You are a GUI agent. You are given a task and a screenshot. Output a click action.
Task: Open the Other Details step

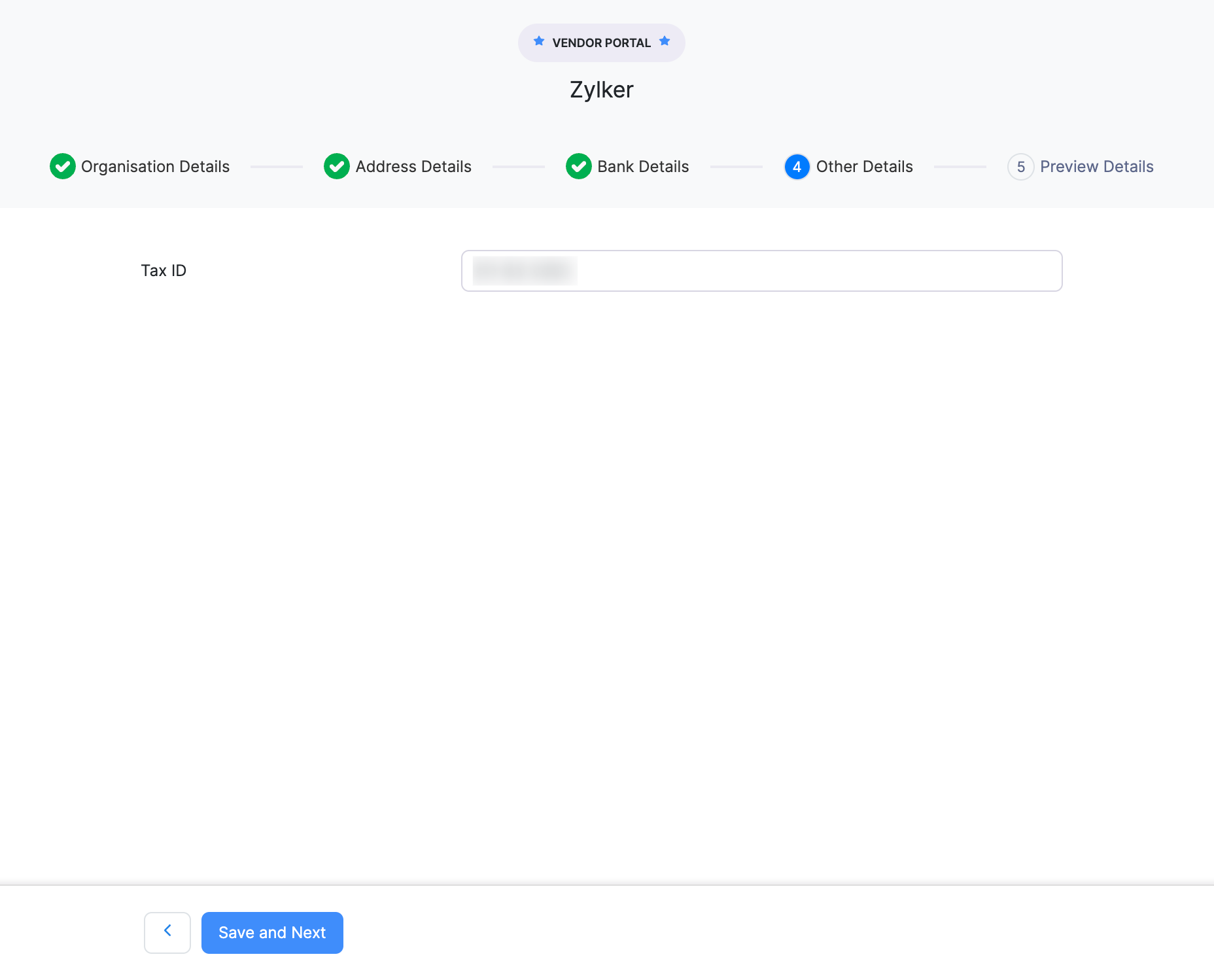(863, 166)
